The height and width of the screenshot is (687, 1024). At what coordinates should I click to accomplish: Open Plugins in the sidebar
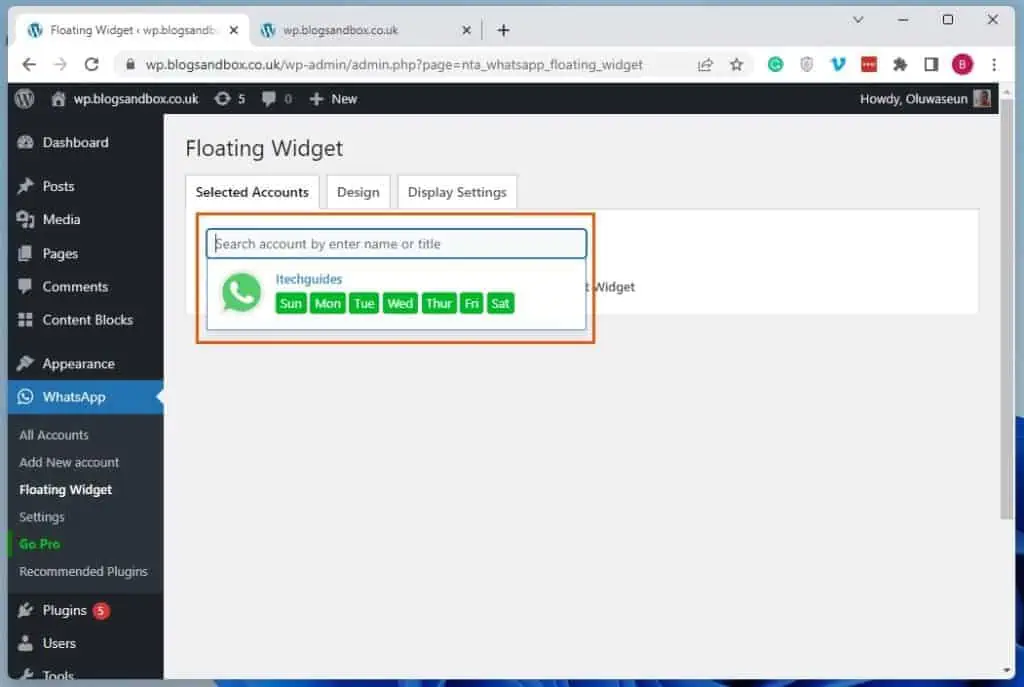tap(64, 610)
